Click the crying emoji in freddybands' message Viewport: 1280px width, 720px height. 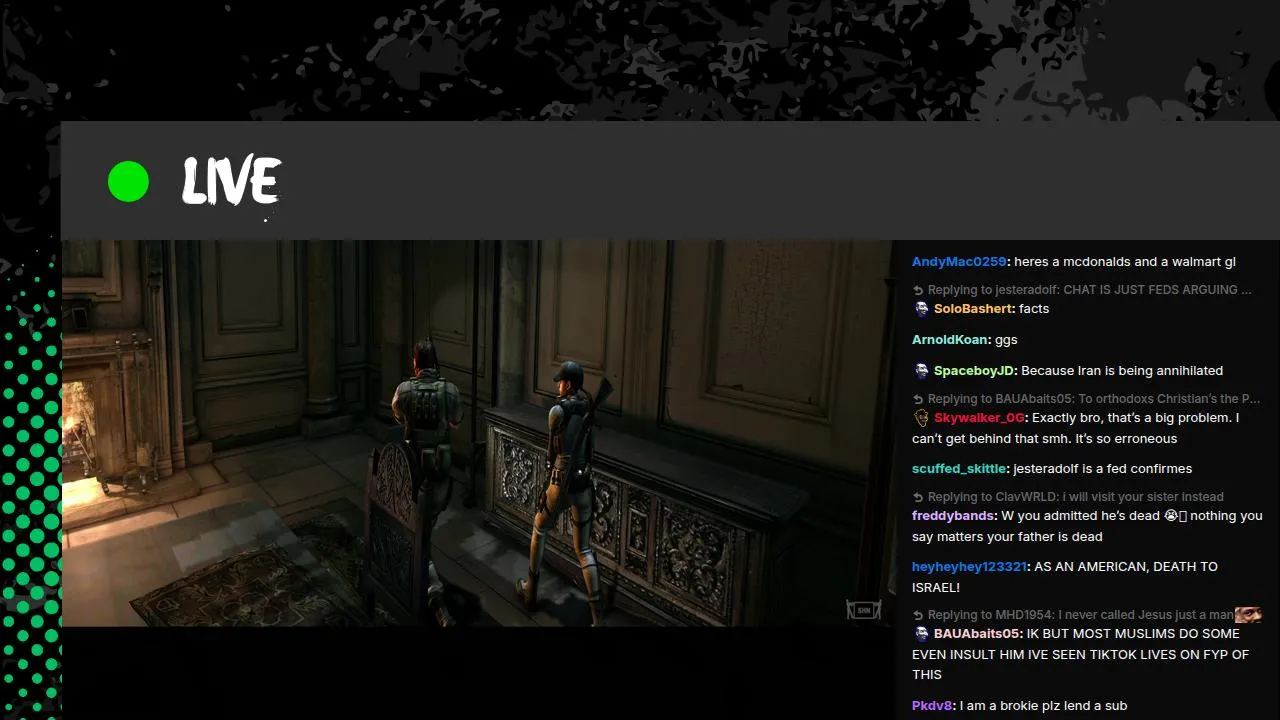[x=1170, y=516]
